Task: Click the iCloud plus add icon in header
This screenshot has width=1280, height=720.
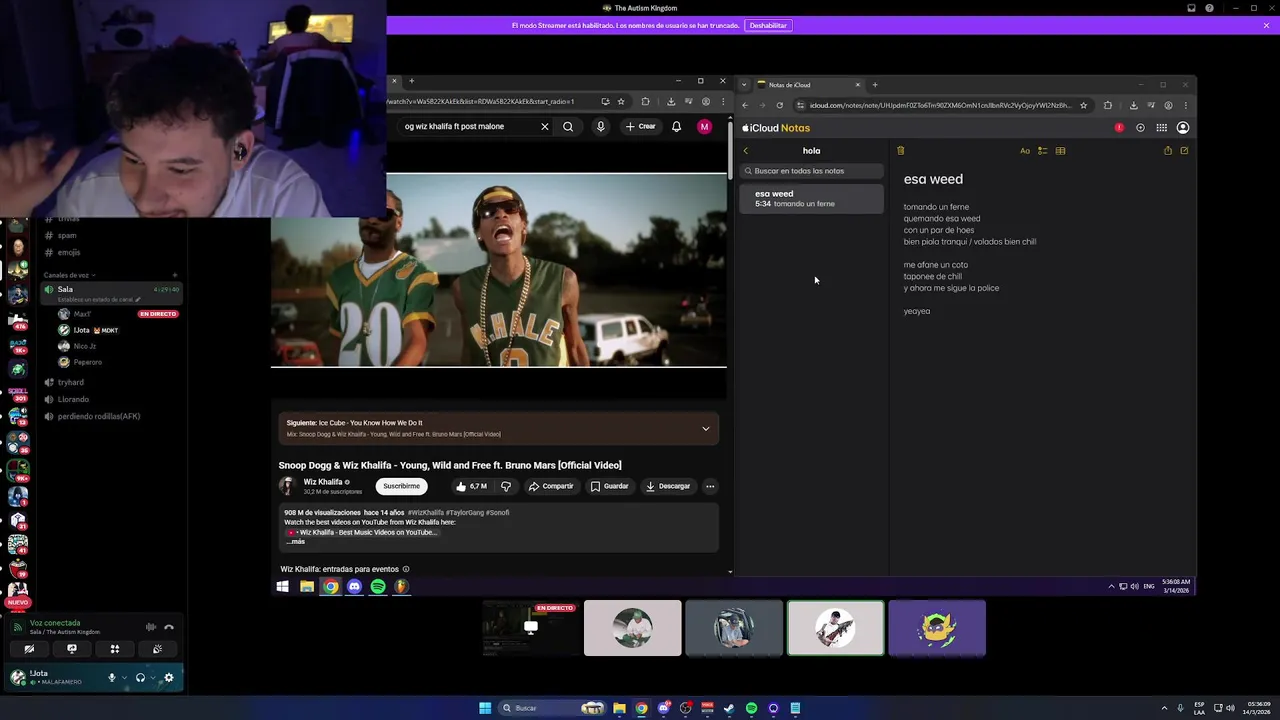Action: (x=1140, y=128)
